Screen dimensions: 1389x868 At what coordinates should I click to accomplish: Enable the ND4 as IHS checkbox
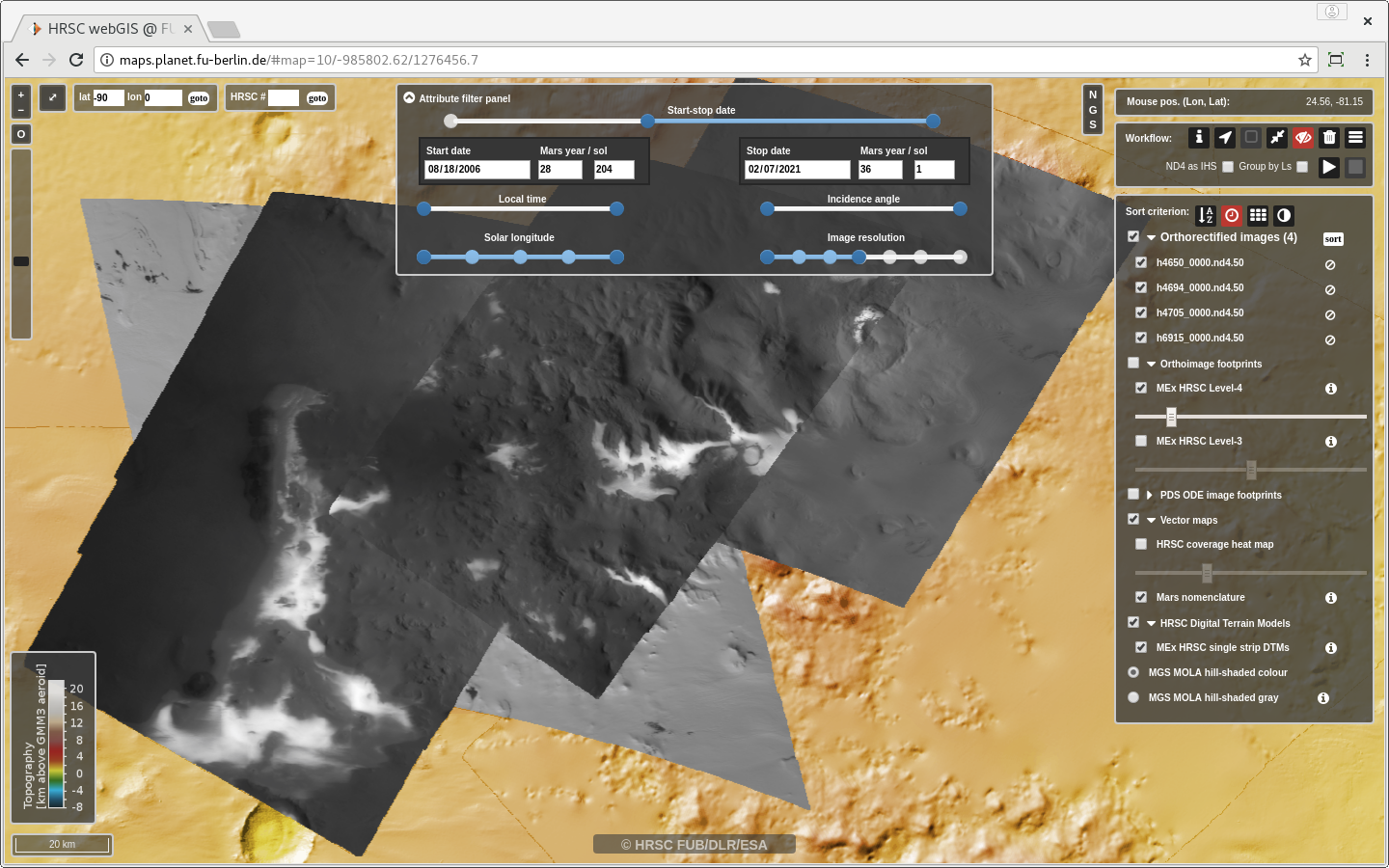1228,167
